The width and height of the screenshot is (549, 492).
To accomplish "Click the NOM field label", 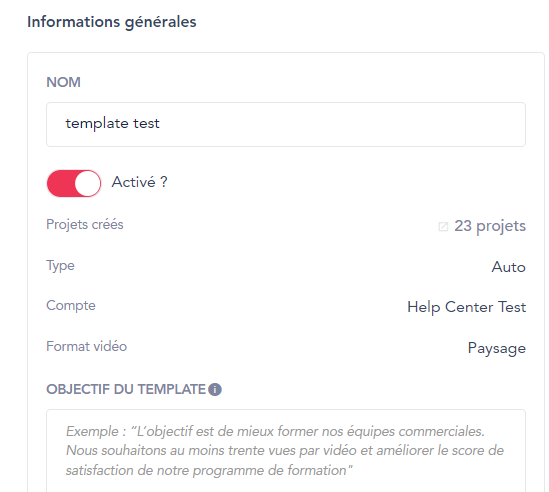I will pyautogui.click(x=63, y=82).
